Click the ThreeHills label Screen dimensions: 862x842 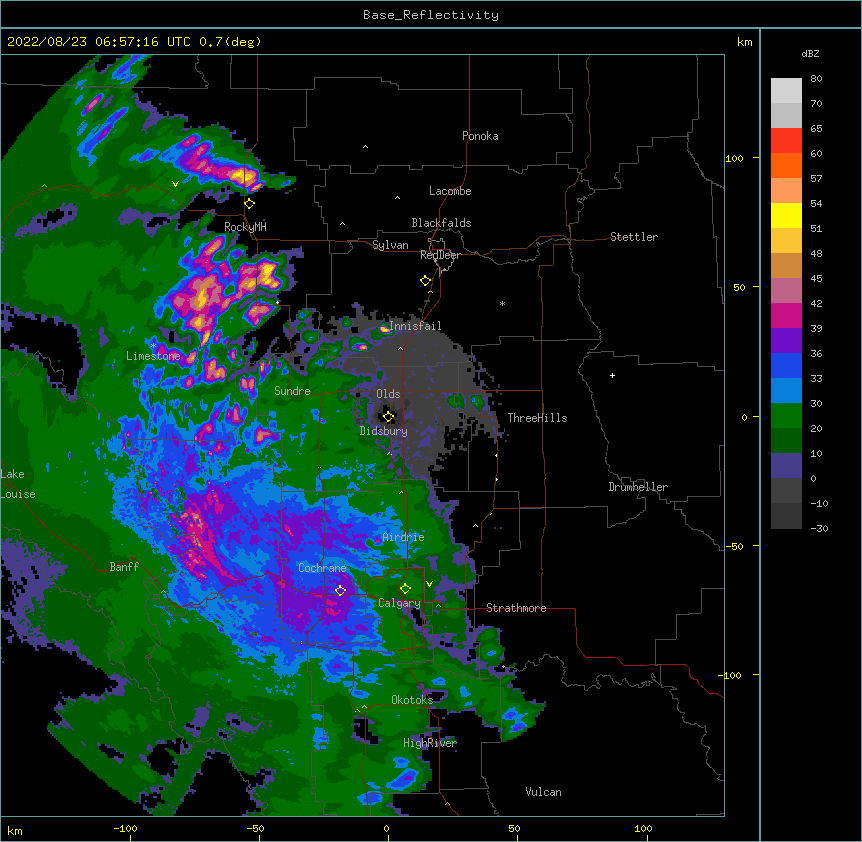click(x=537, y=418)
